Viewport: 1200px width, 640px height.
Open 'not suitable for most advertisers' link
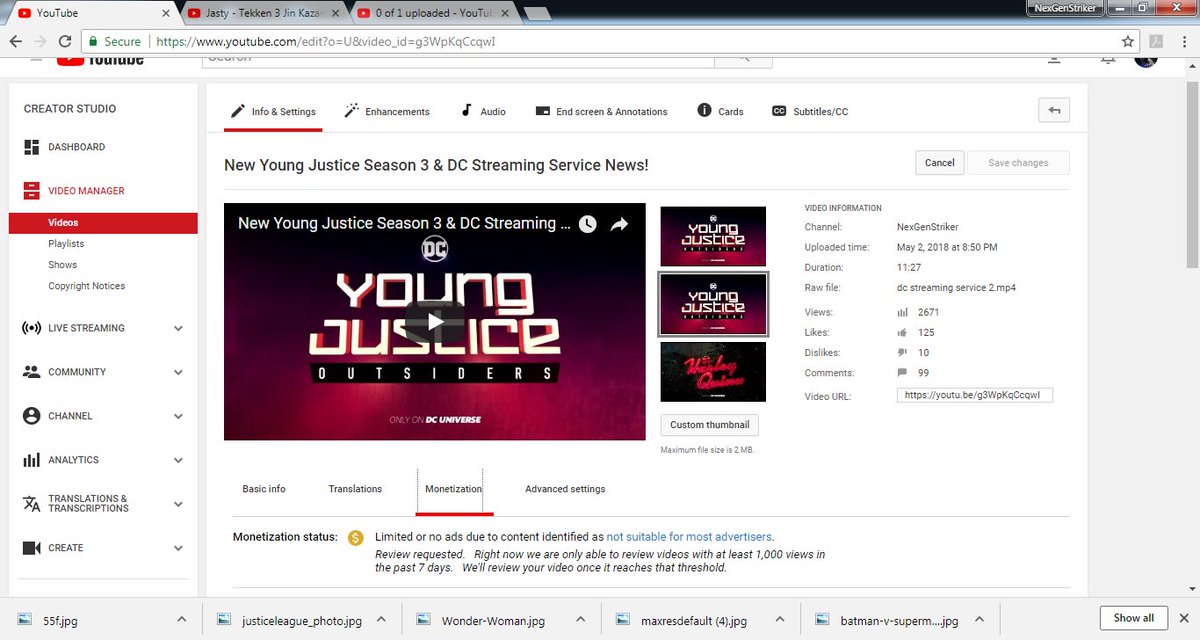click(x=689, y=537)
